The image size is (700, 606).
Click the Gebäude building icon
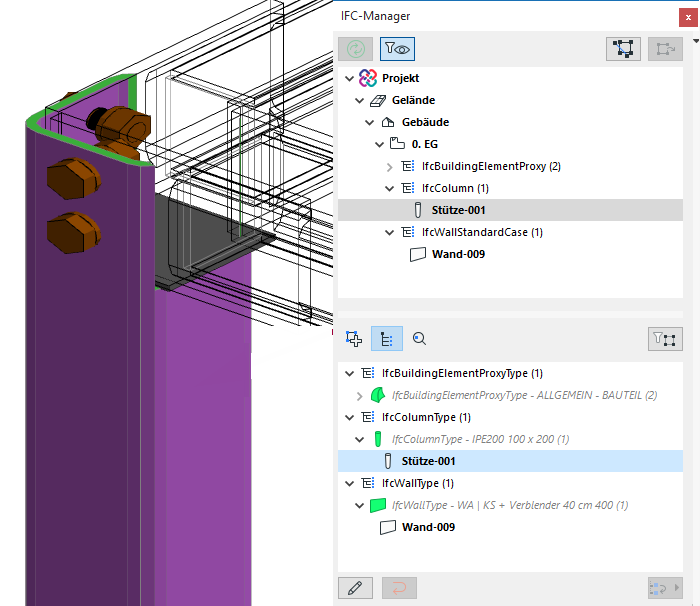coord(388,122)
